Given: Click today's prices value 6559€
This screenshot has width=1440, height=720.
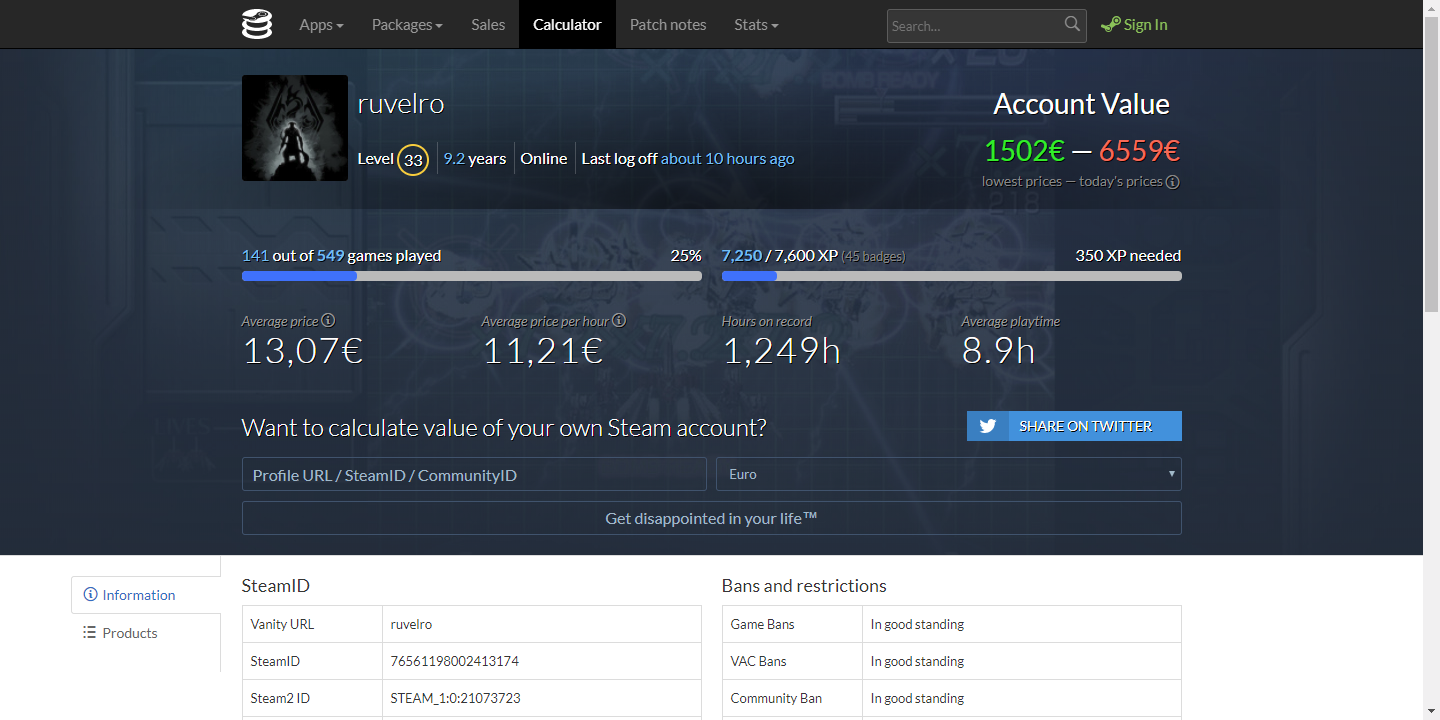Looking at the screenshot, I should point(1140,150).
